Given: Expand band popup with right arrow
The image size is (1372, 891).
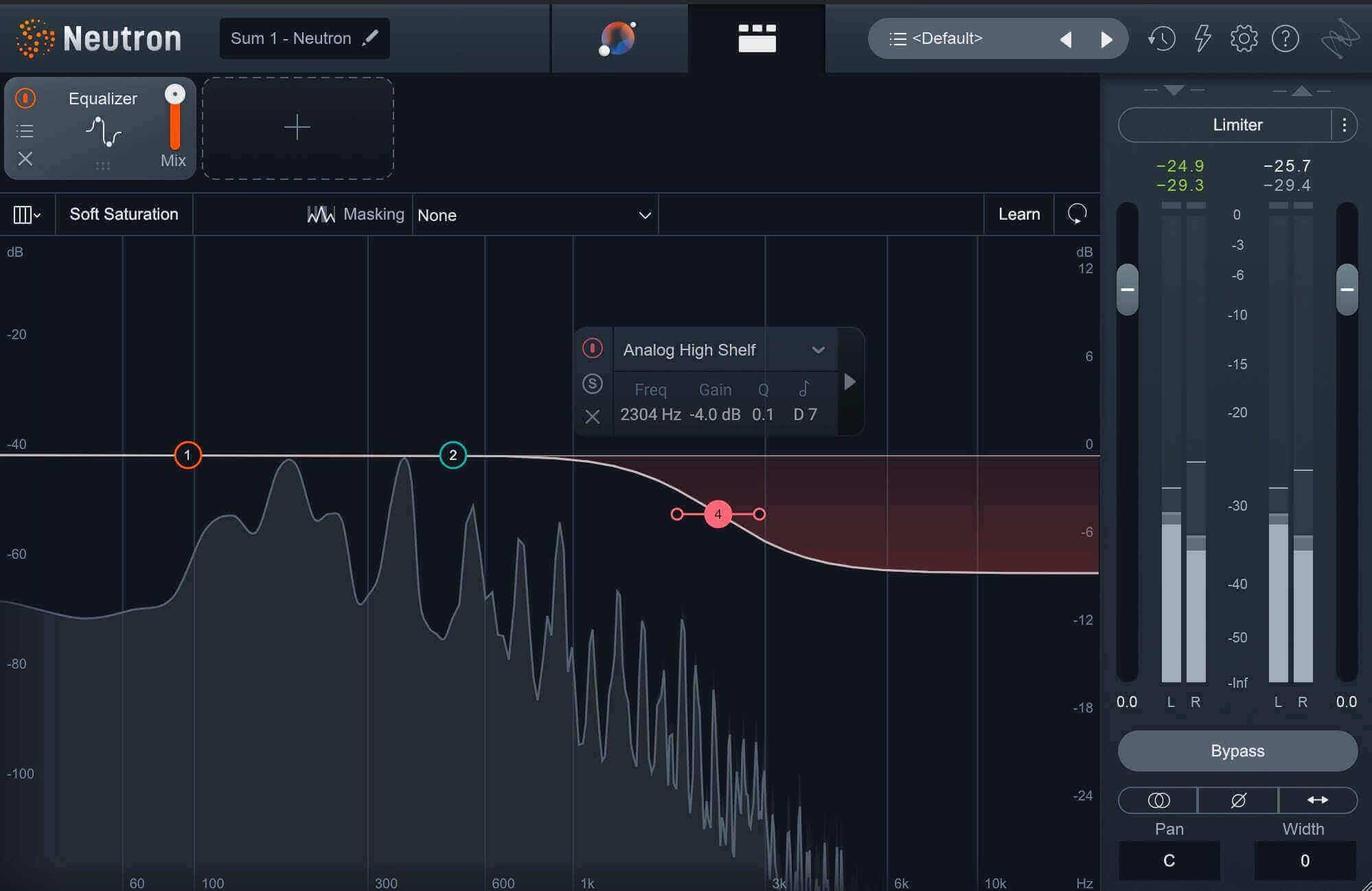Looking at the screenshot, I should tap(850, 382).
